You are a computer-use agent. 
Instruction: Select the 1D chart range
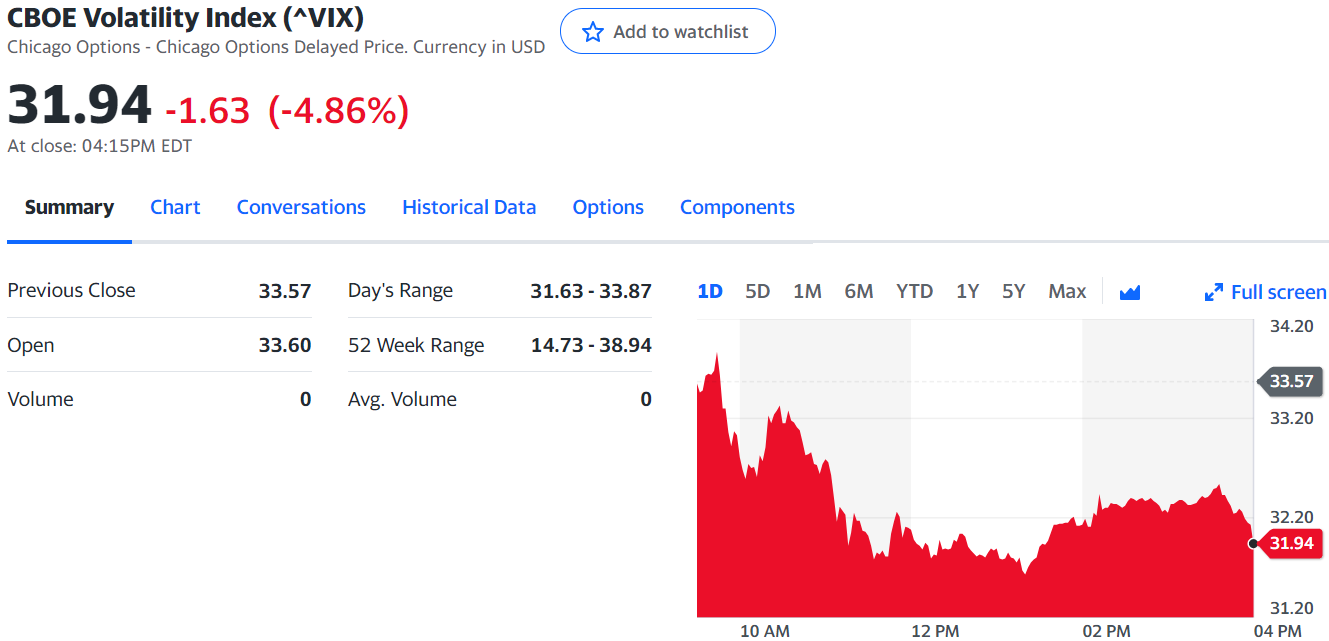coord(710,291)
